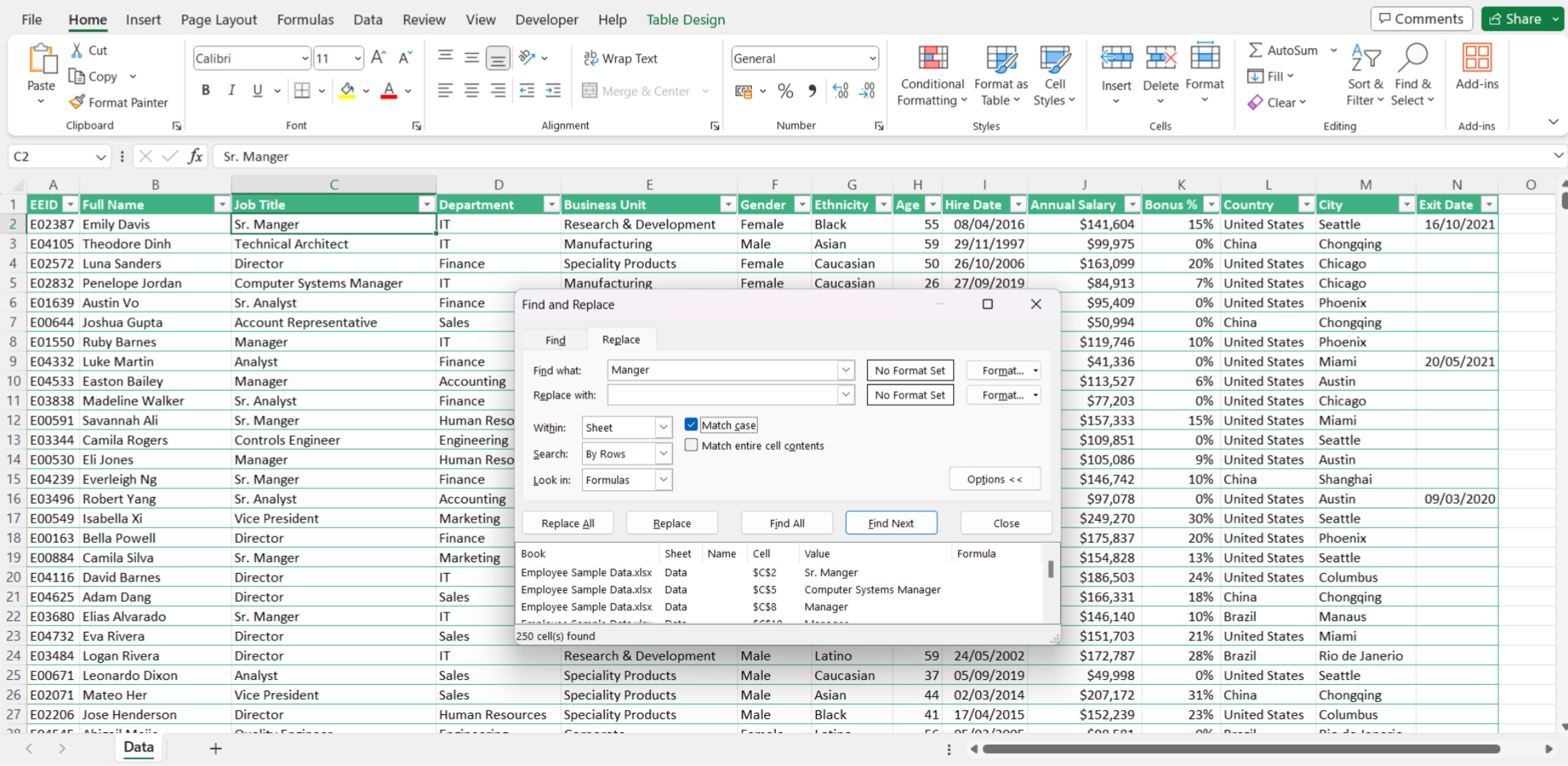Expand the Find what history dropdown
1568x766 pixels.
[846, 370]
